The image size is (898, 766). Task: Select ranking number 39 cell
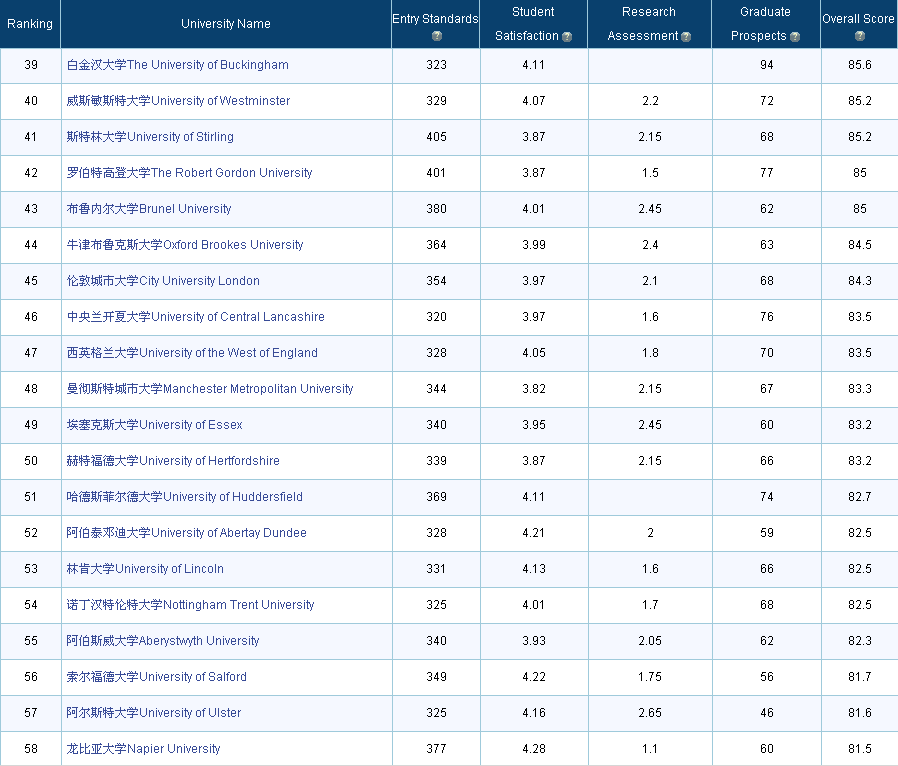pos(31,65)
